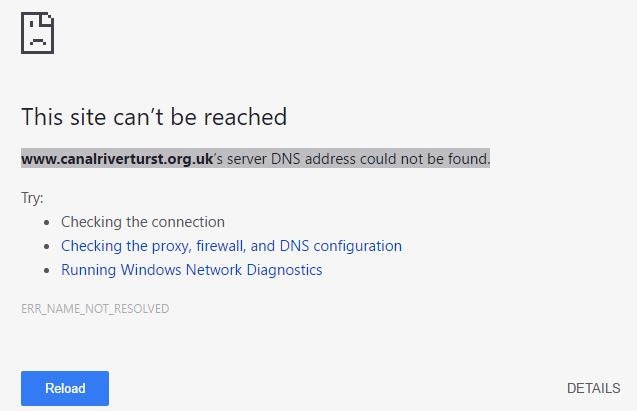Click 'org.uk' in the highlighted domain
The width and height of the screenshot is (637, 411).
point(190,158)
